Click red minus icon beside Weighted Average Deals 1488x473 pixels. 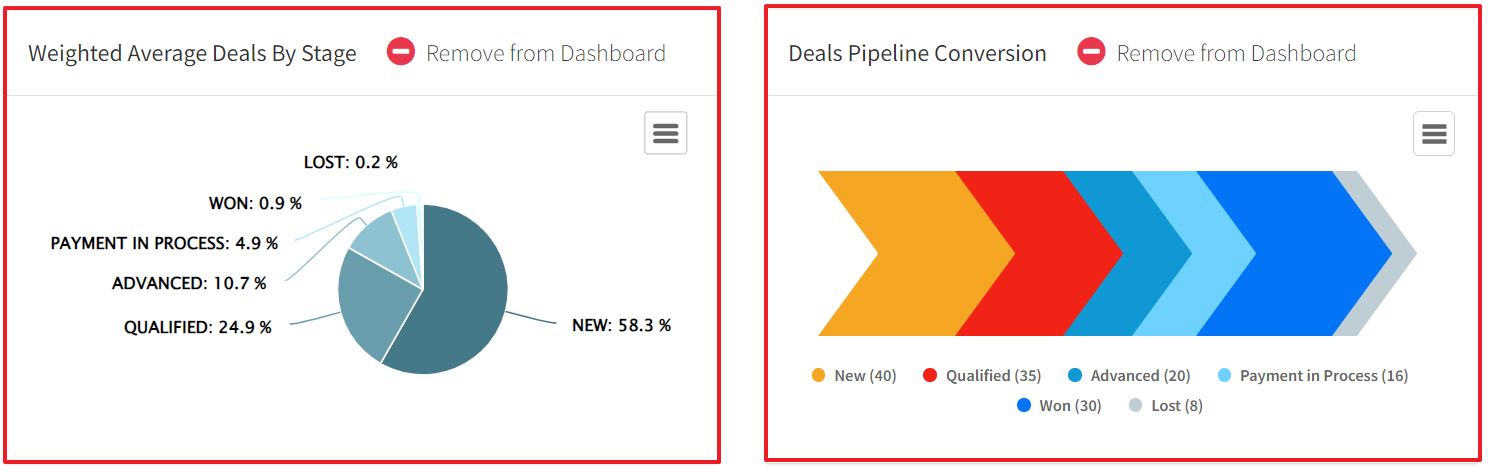coord(401,53)
